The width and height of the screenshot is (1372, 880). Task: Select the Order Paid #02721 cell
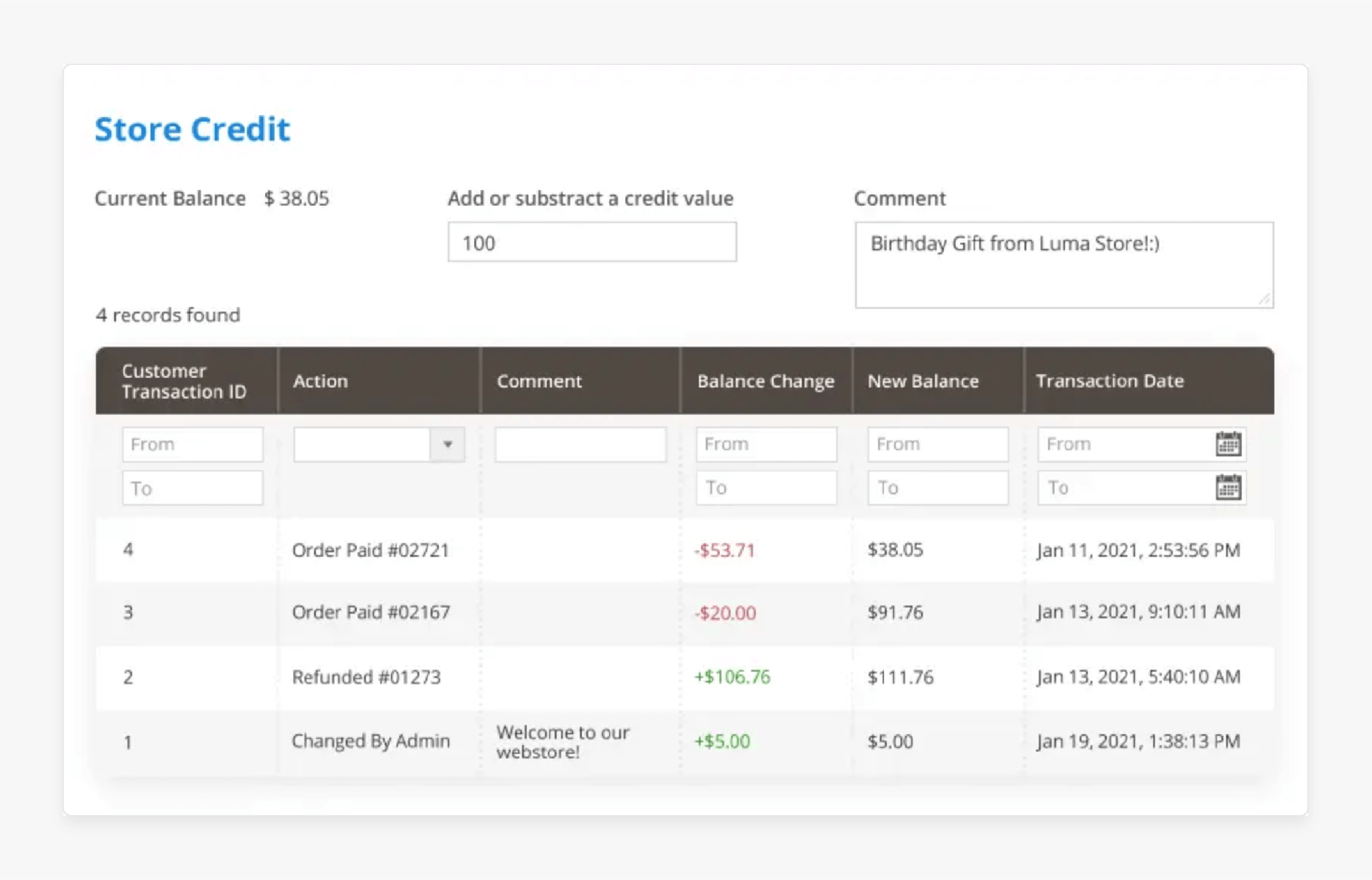370,550
